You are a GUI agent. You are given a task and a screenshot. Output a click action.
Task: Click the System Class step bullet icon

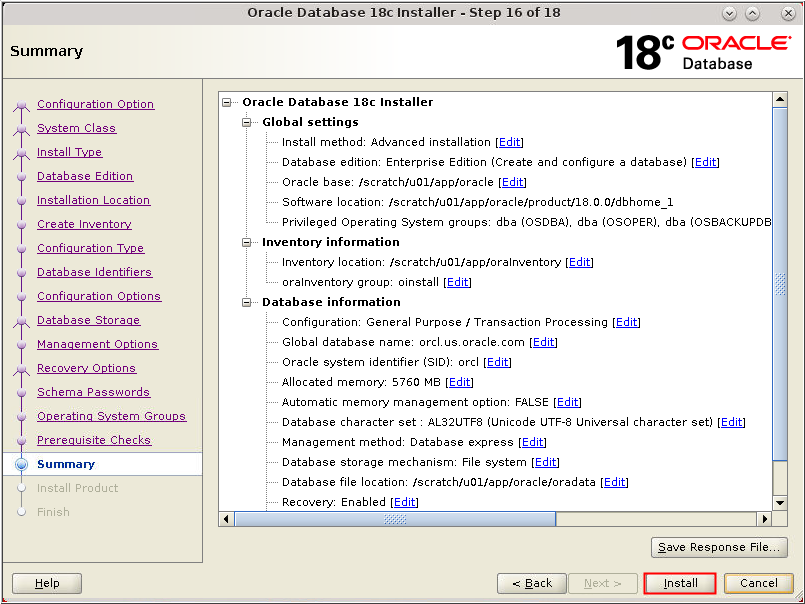pos(22,129)
